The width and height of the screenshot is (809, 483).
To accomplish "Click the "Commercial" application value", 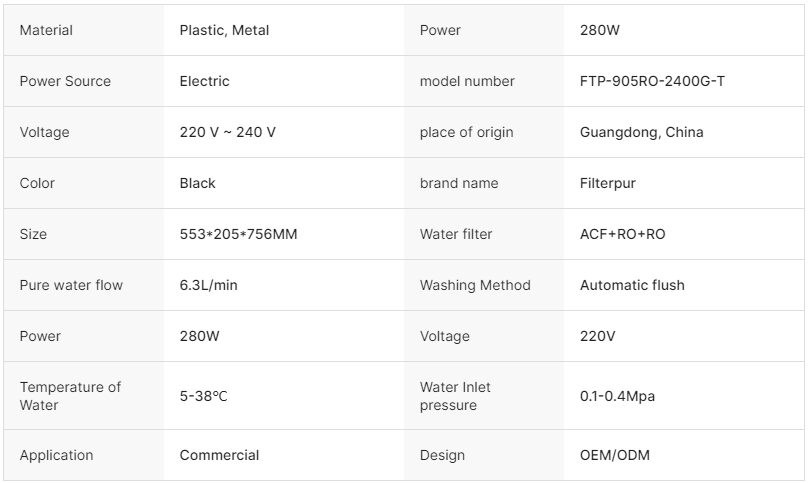I will pyautogui.click(x=219, y=455).
